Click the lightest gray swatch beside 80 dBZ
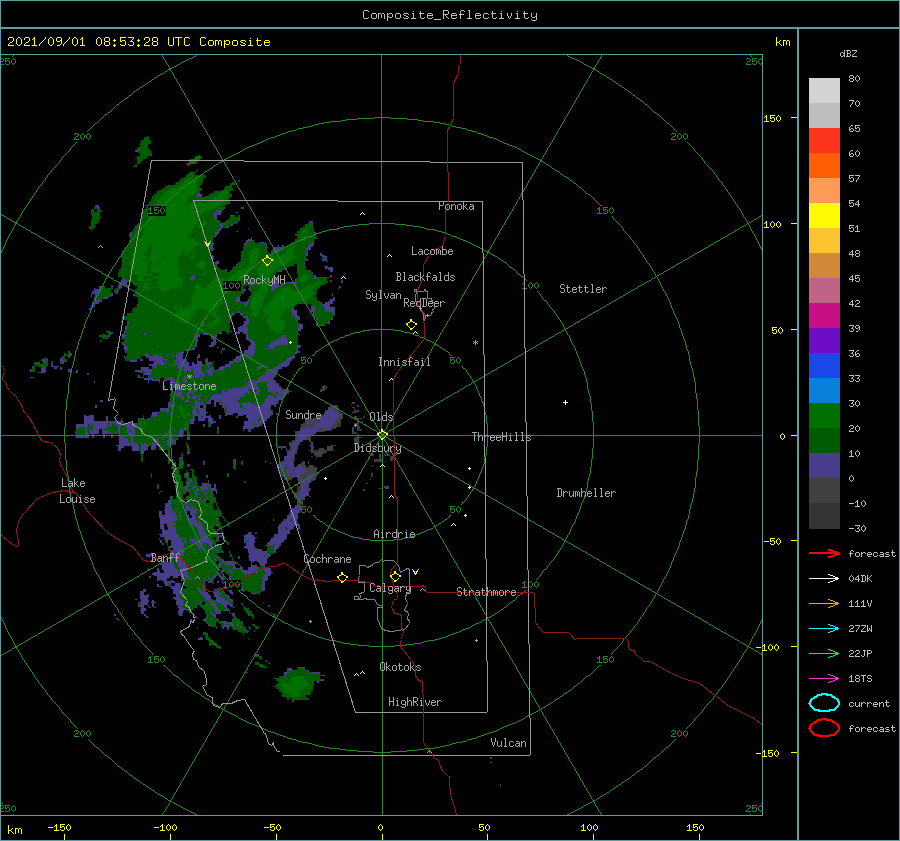This screenshot has width=900, height=841. [824, 91]
